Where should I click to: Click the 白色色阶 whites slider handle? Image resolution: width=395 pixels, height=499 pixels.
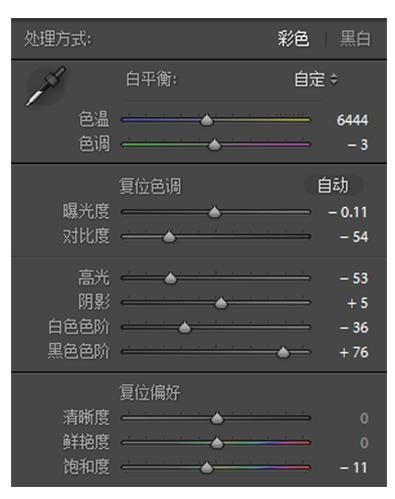coord(184,328)
